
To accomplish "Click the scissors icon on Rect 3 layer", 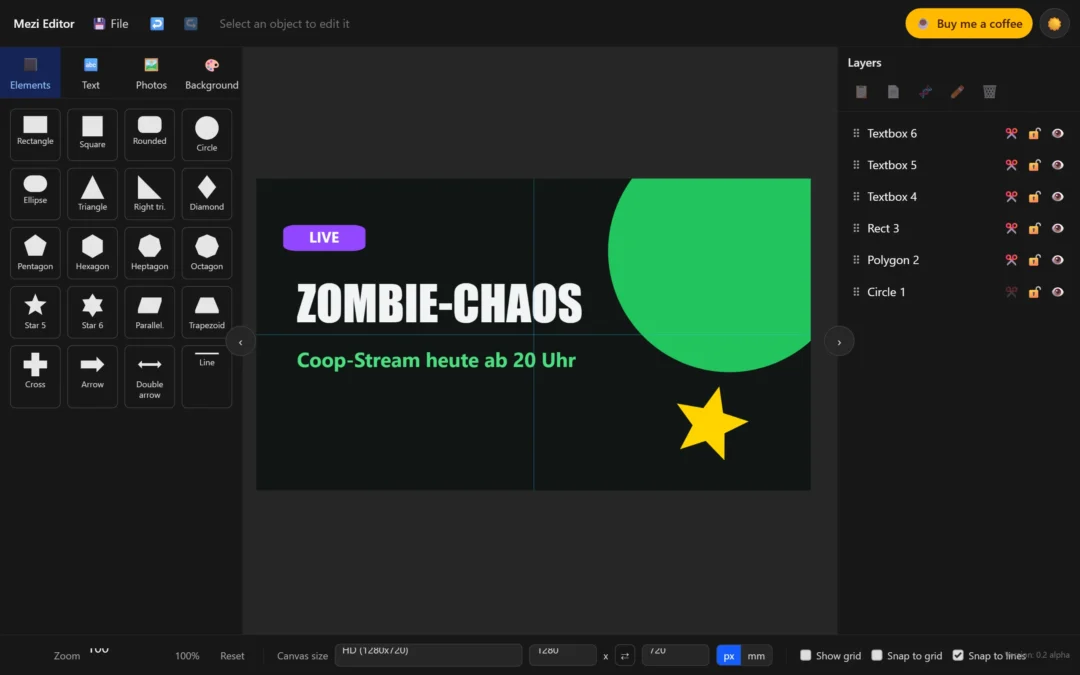I will pyautogui.click(x=1011, y=228).
